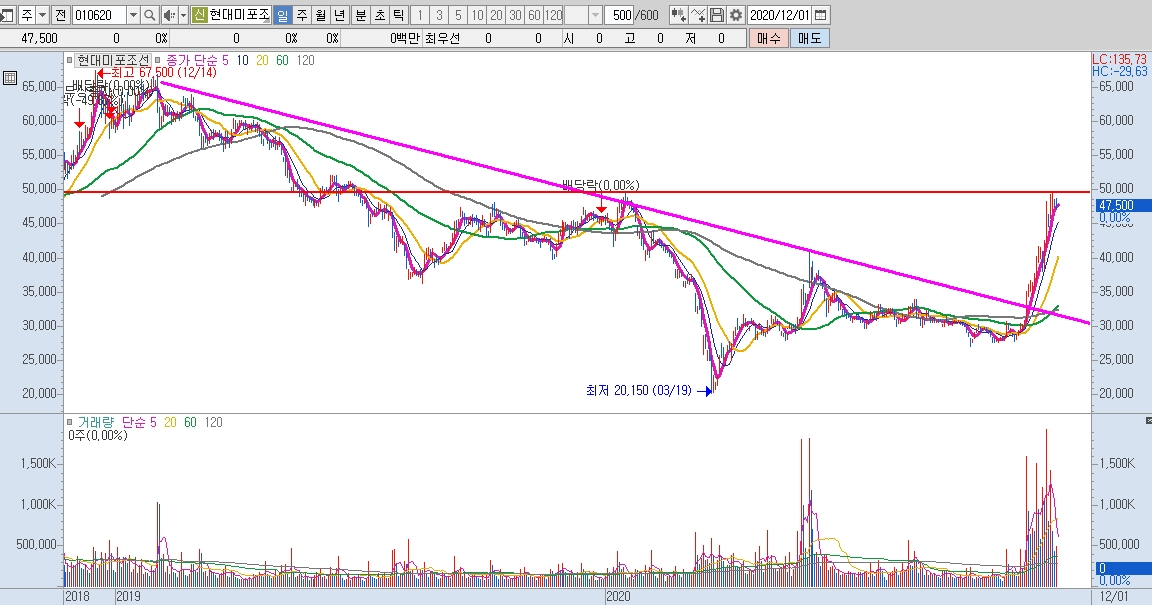1152x605 pixels.
Task: Select the 30 interval button
Action: (x=515, y=15)
